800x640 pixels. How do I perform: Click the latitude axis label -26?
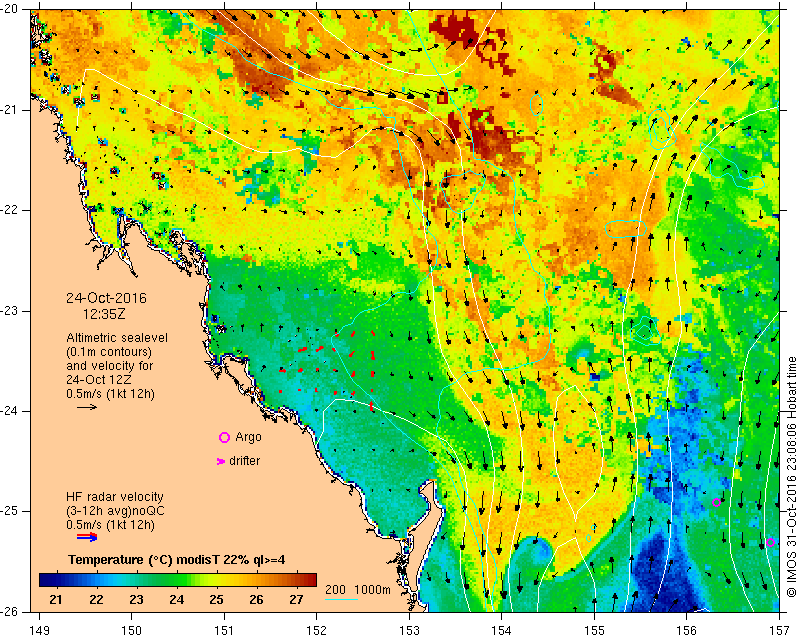pyautogui.click(x=9, y=612)
